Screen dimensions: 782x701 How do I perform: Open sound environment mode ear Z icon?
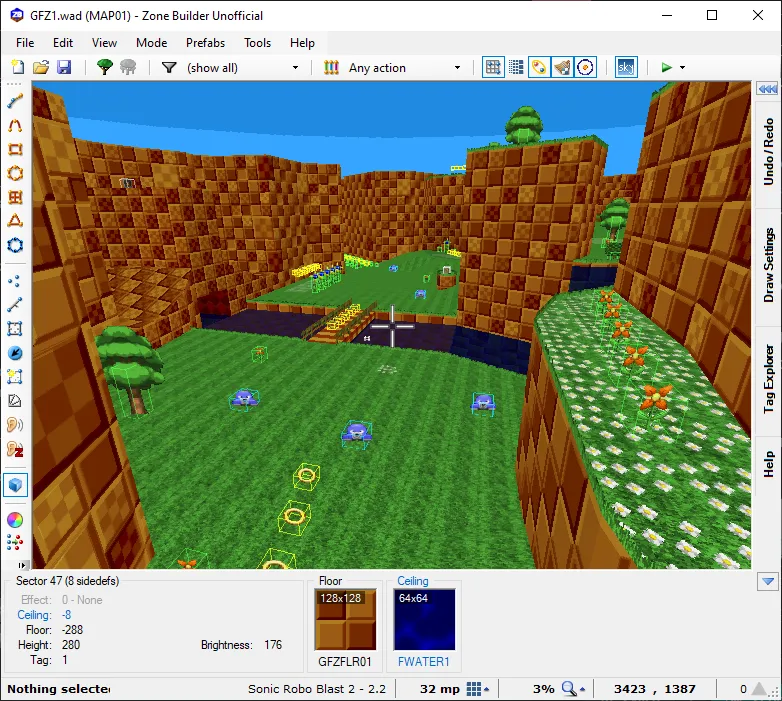(x=15, y=449)
